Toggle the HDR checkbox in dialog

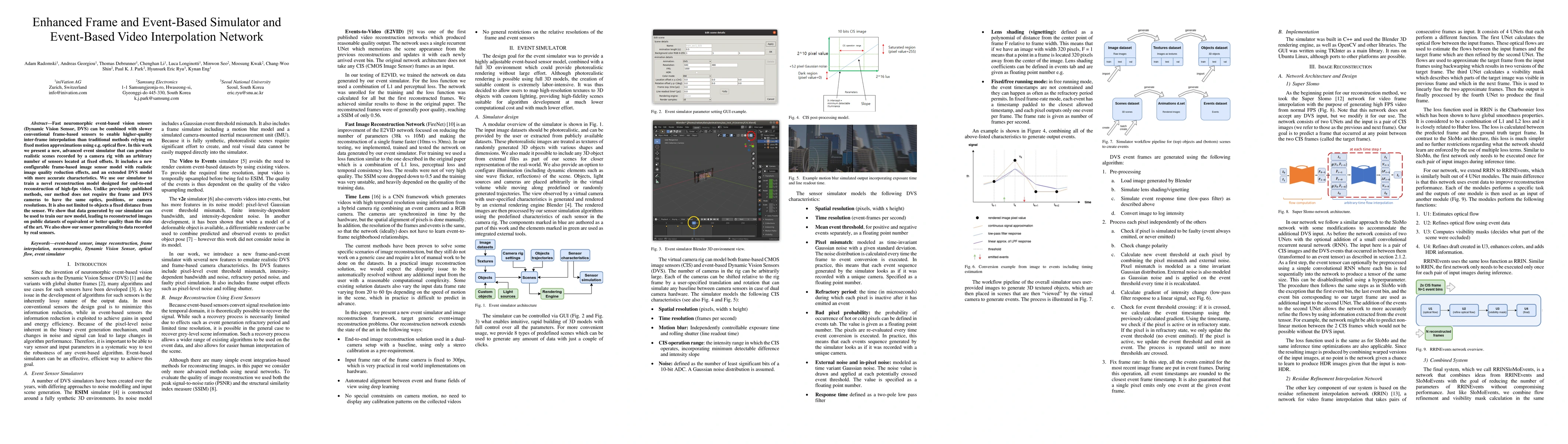[x=696, y=73]
